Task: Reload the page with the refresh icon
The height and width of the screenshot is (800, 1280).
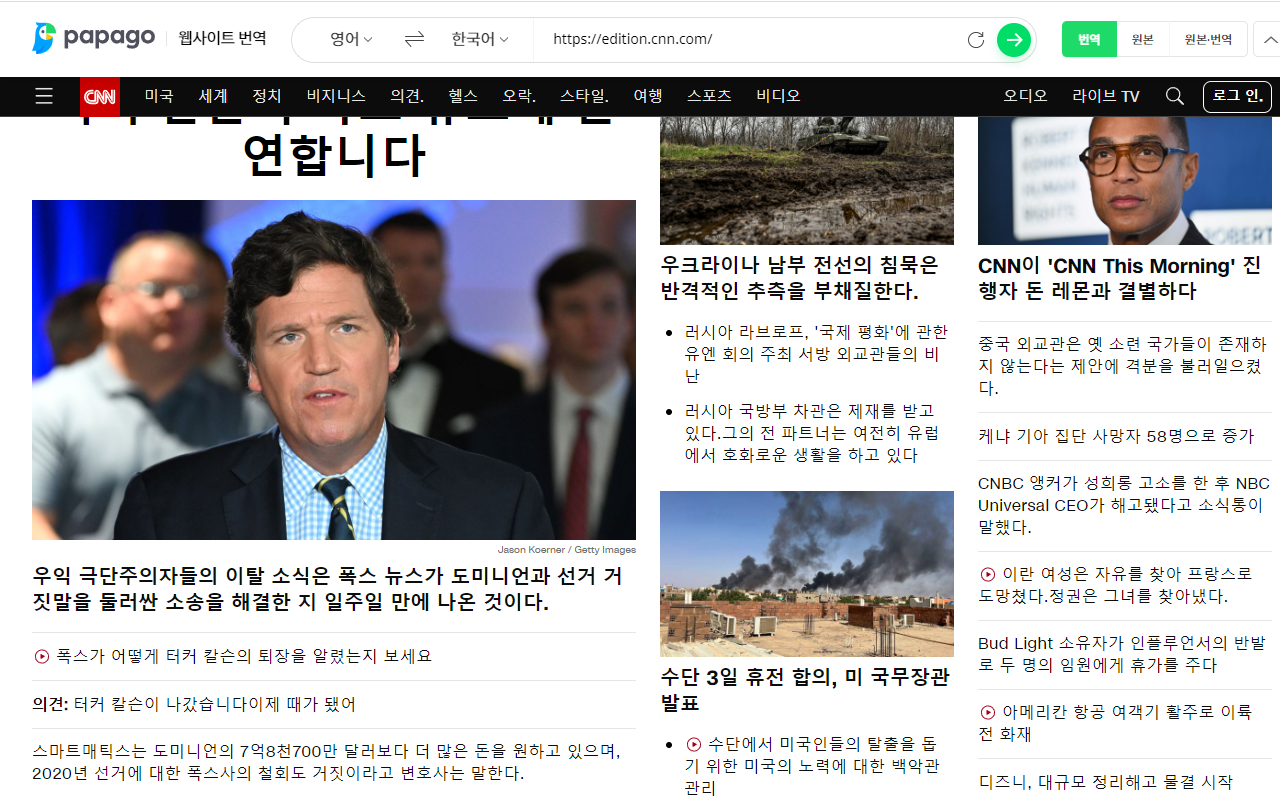Action: point(974,39)
